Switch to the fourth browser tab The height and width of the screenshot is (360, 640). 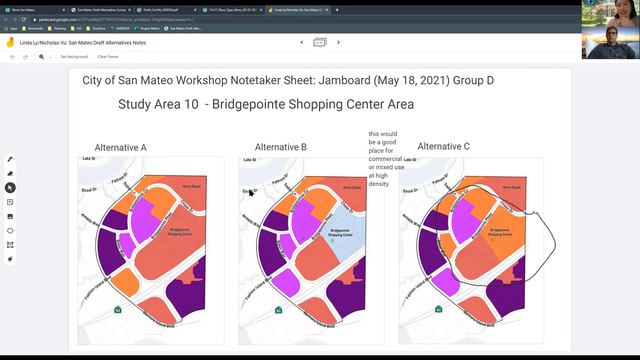[x=232, y=10]
